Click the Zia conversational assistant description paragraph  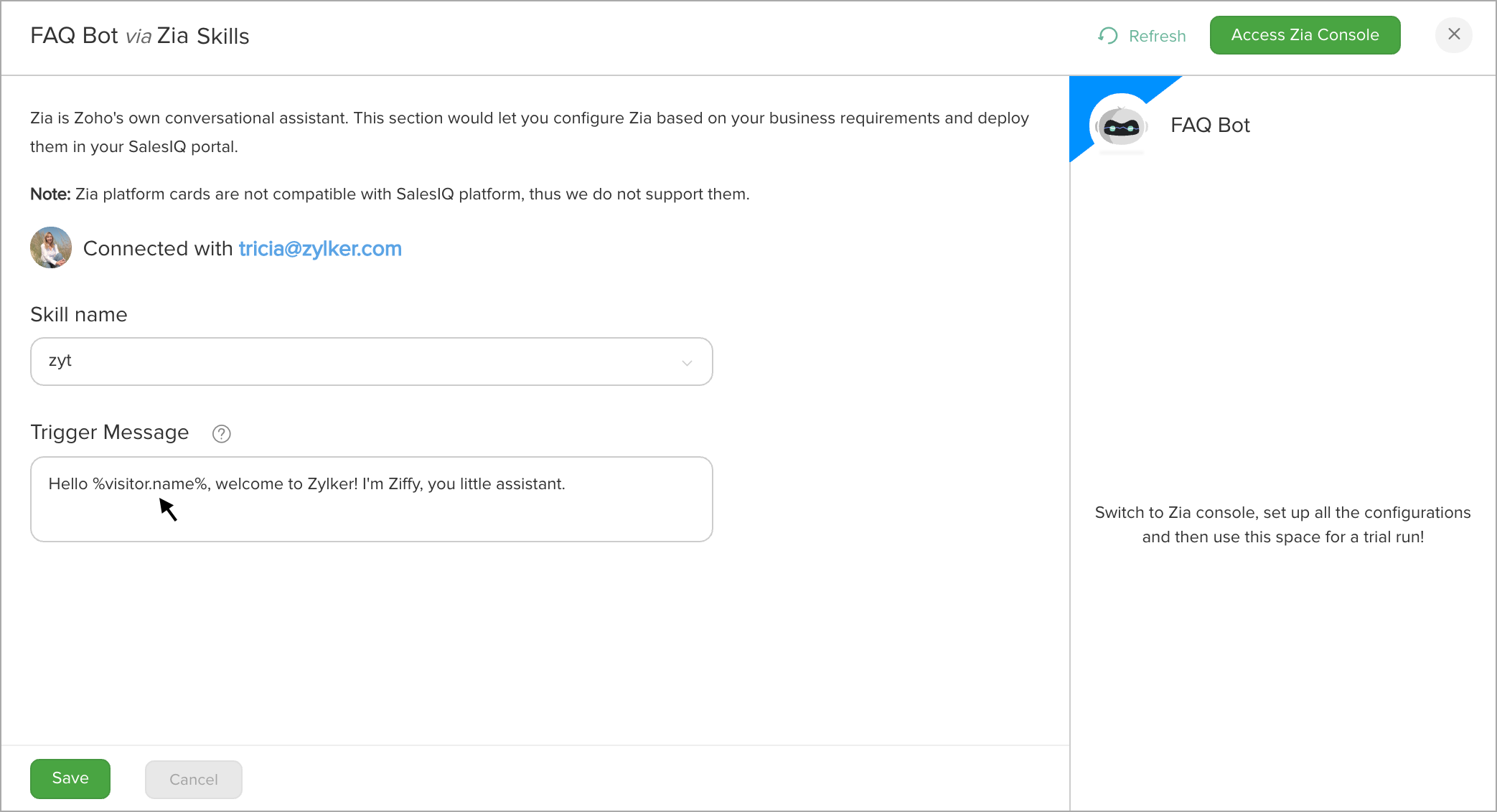(530, 132)
